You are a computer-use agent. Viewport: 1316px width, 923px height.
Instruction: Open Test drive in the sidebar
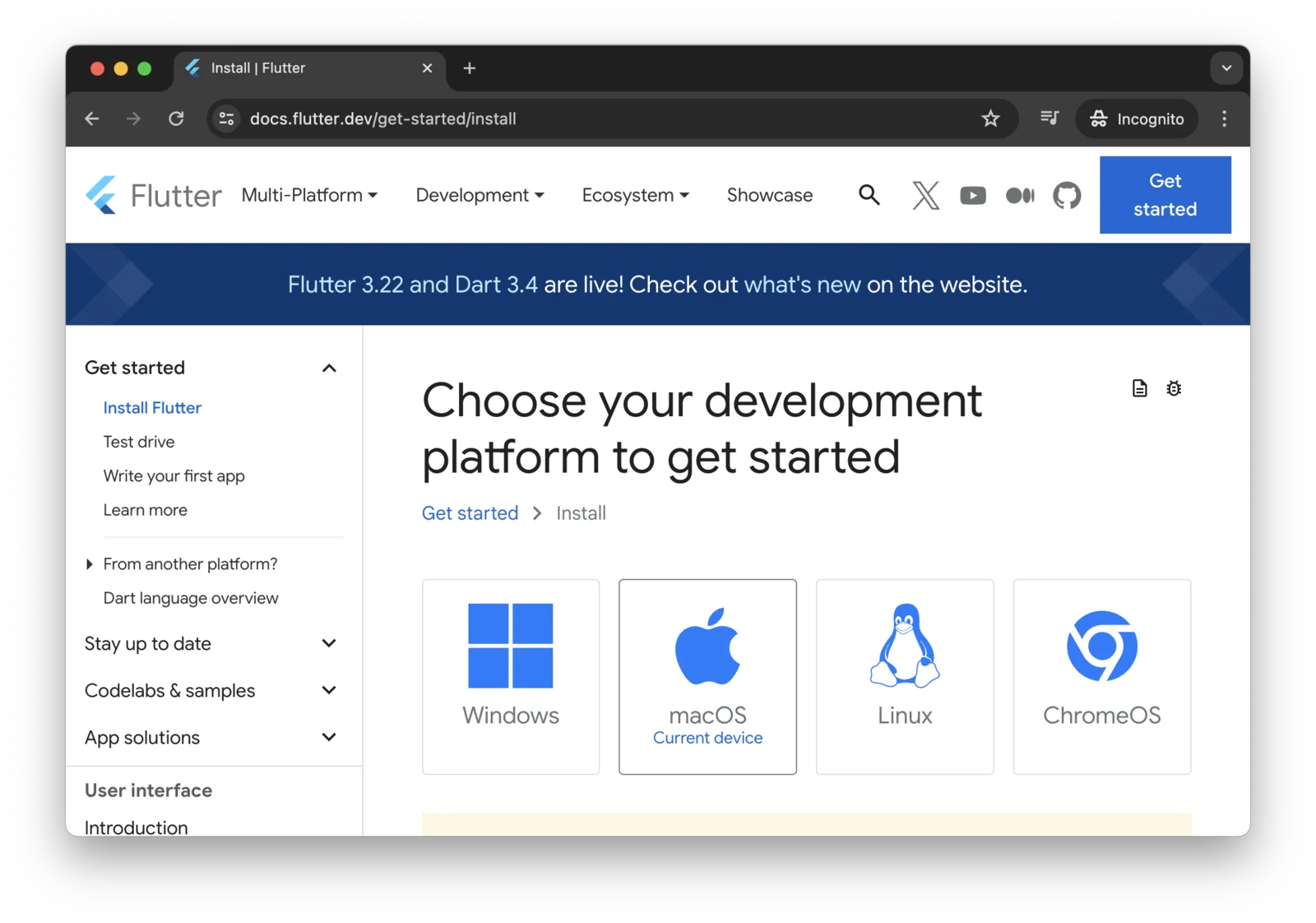139,442
